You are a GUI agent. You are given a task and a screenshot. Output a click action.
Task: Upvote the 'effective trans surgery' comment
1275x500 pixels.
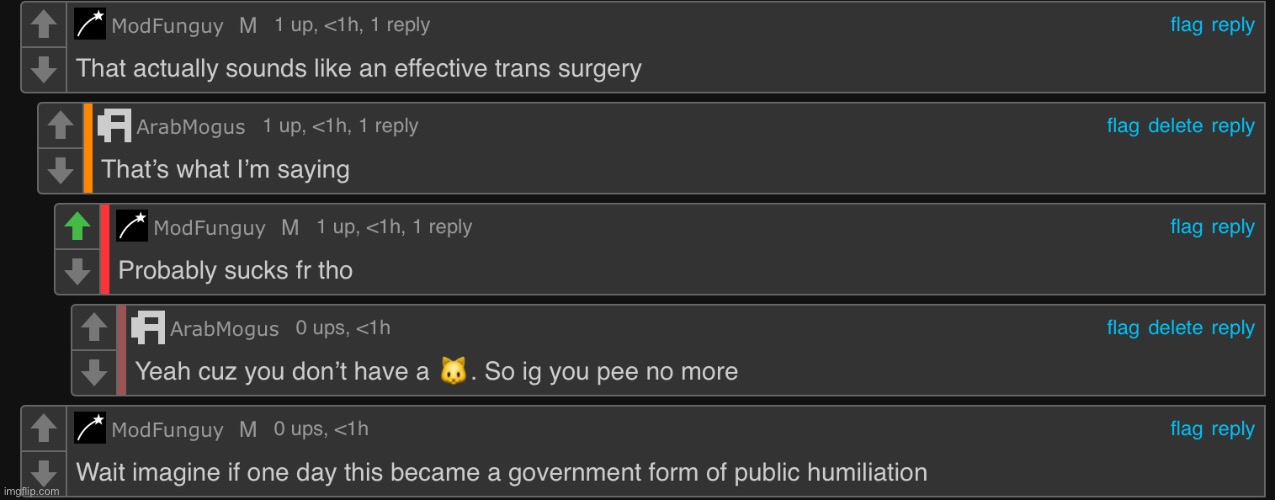(43, 26)
